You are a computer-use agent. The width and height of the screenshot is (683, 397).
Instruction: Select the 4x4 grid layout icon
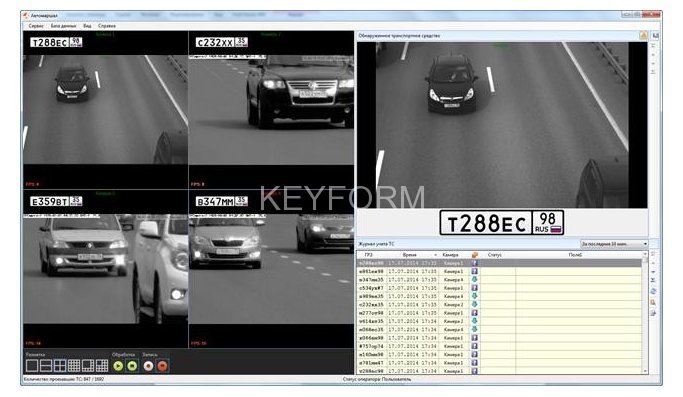pos(74,366)
